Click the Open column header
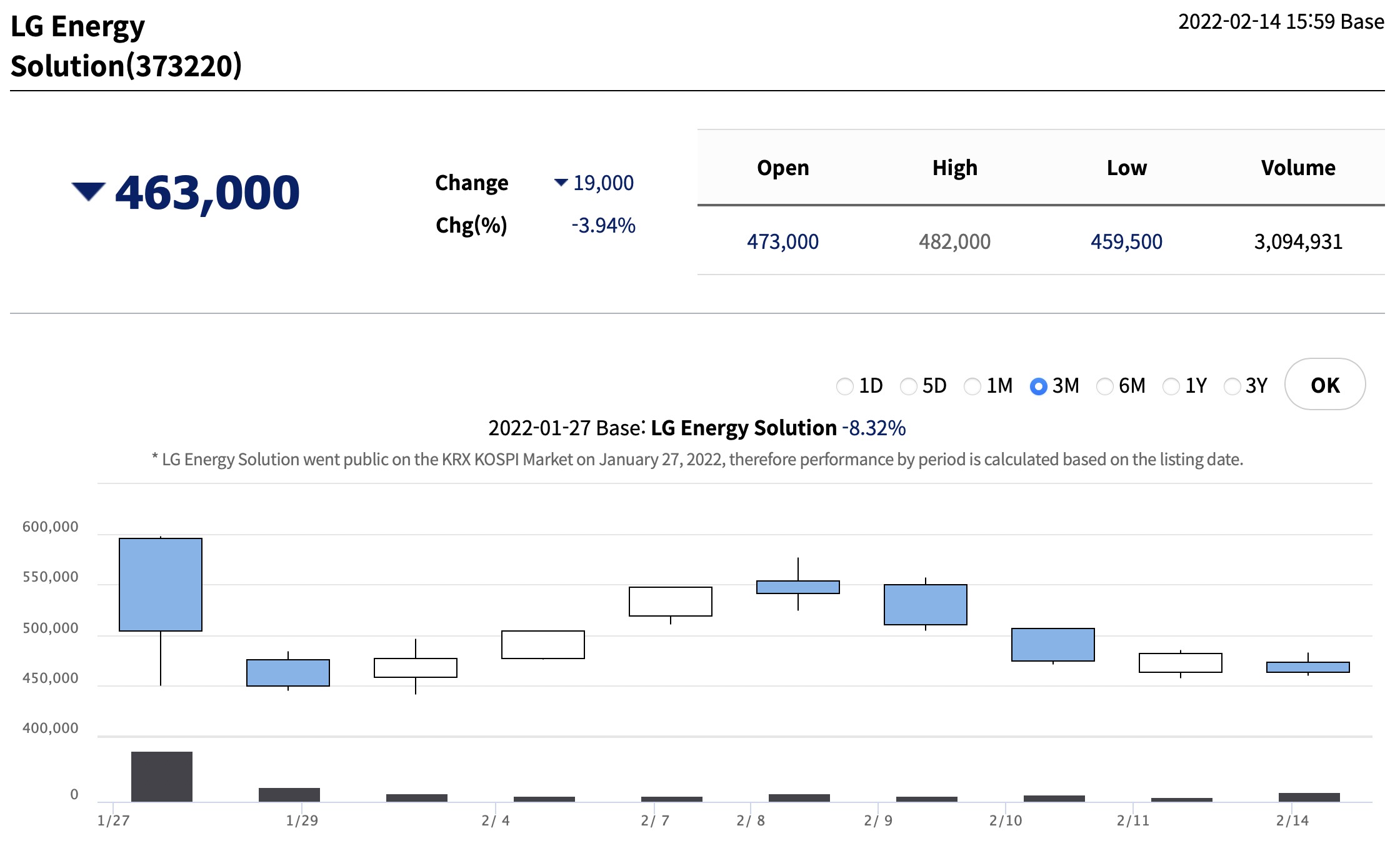The height and width of the screenshot is (858, 1400). tap(782, 168)
